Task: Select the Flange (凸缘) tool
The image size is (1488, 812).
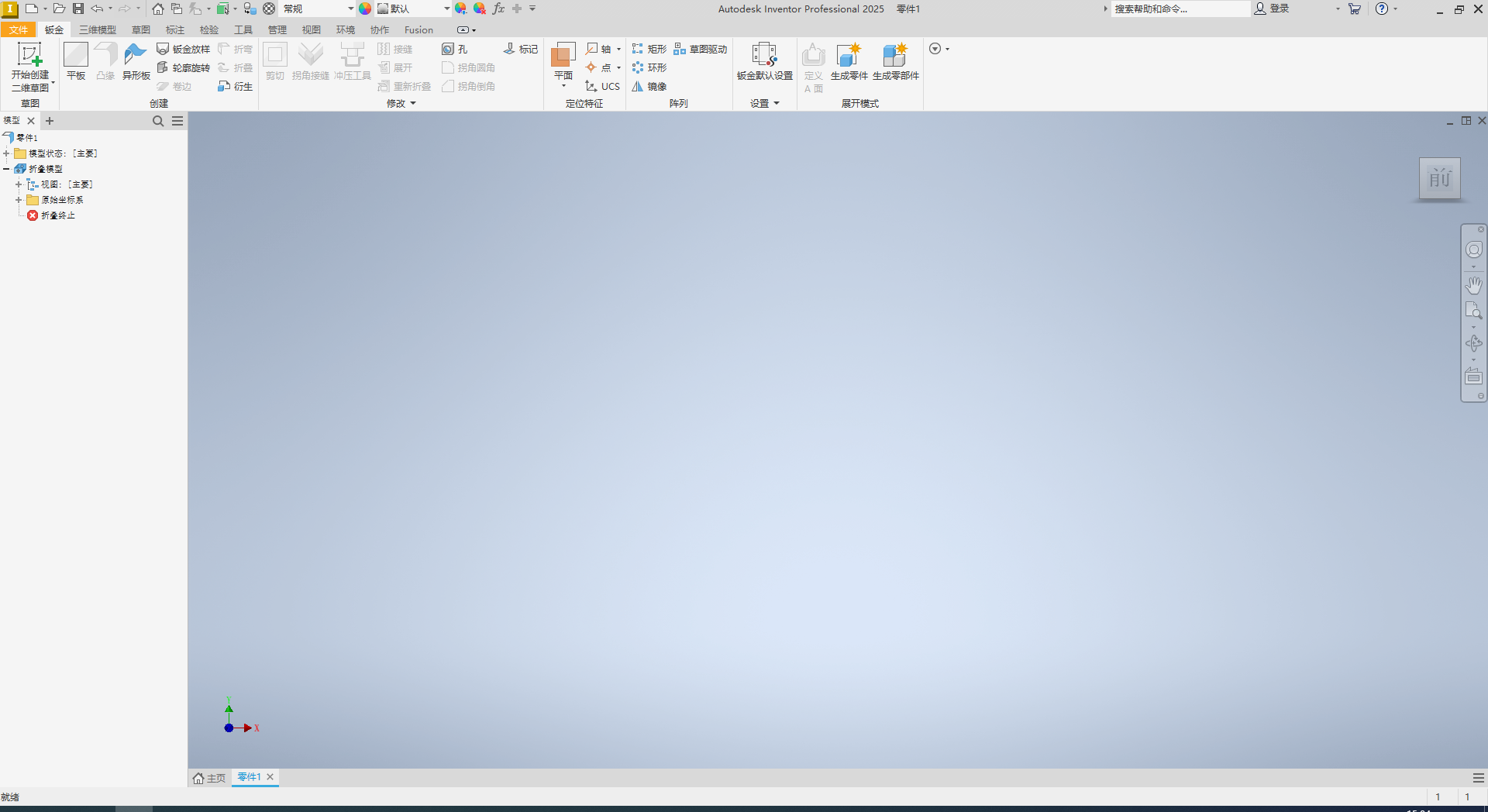Action: pyautogui.click(x=105, y=62)
